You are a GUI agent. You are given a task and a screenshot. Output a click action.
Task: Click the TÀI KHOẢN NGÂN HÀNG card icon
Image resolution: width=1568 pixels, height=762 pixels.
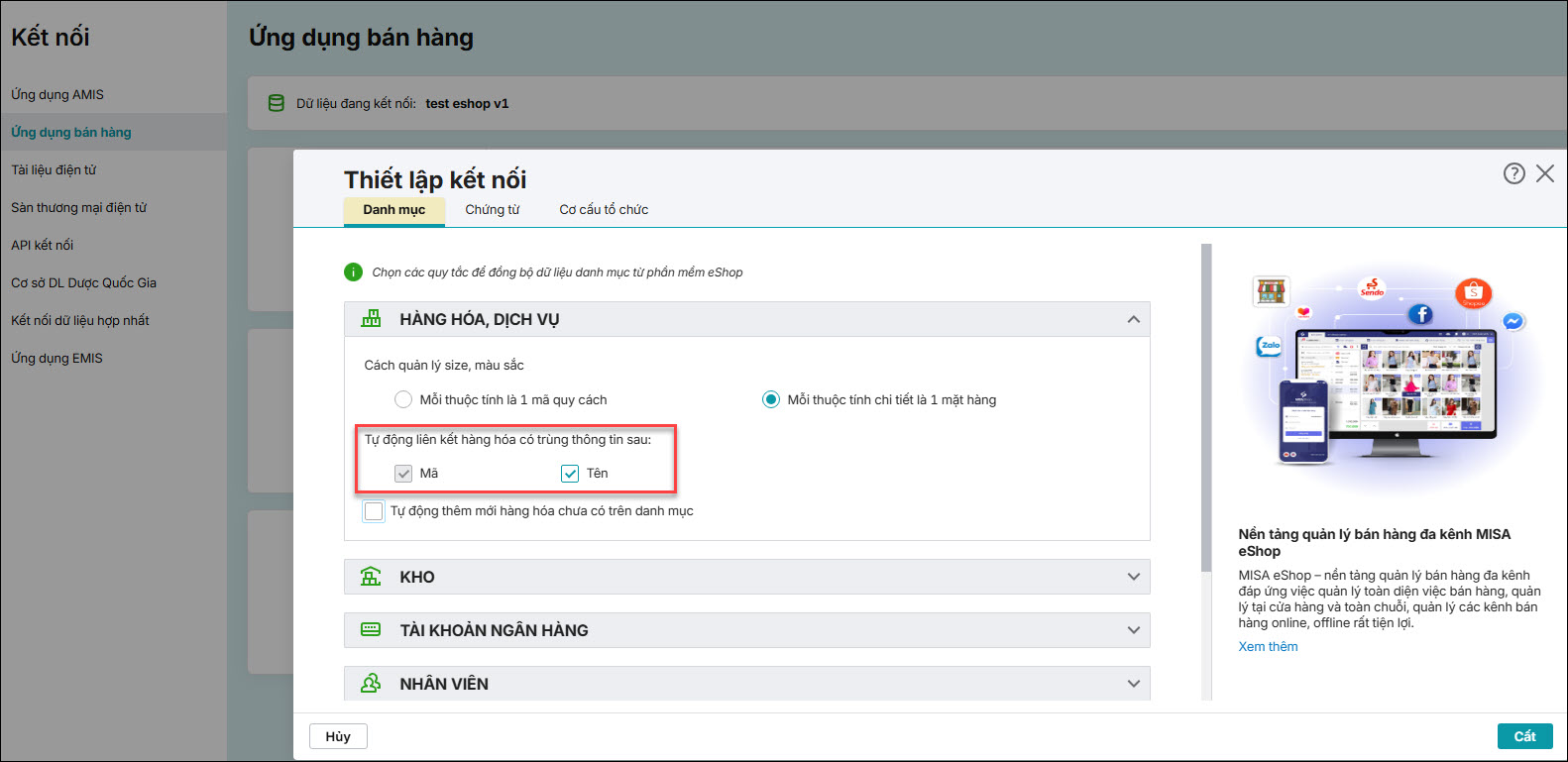371,629
